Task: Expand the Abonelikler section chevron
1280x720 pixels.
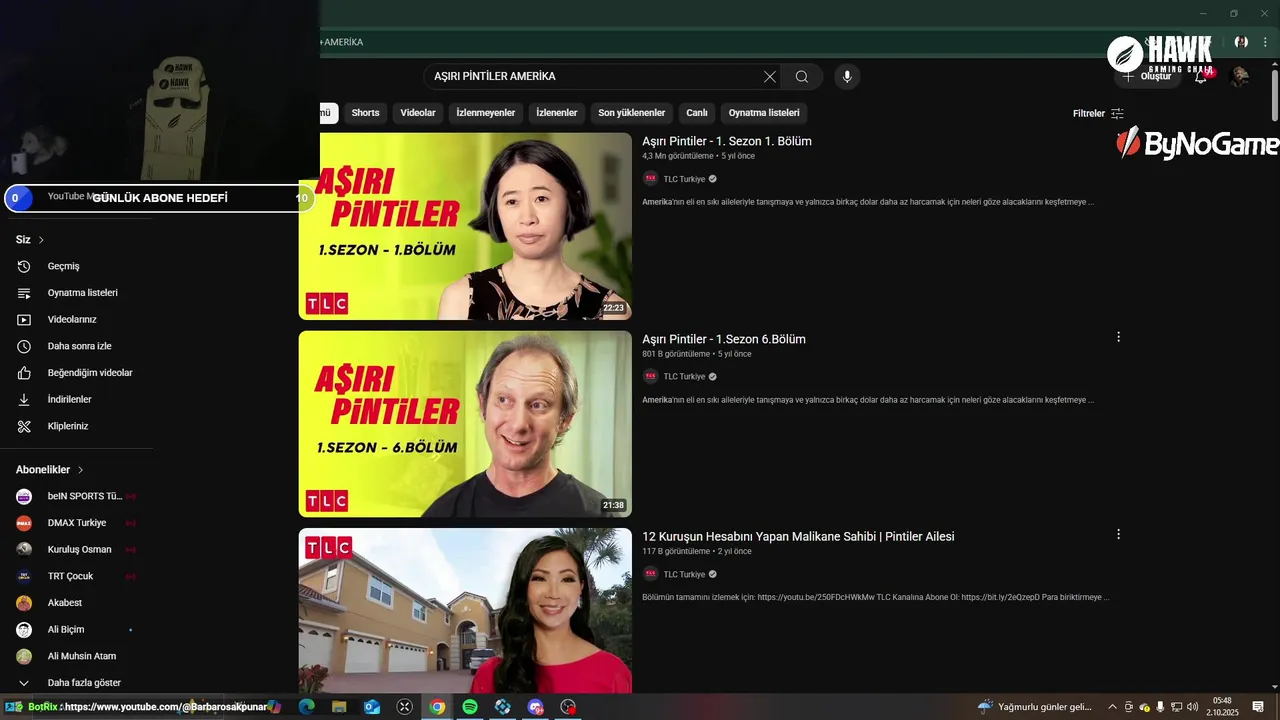Action: tap(80, 470)
